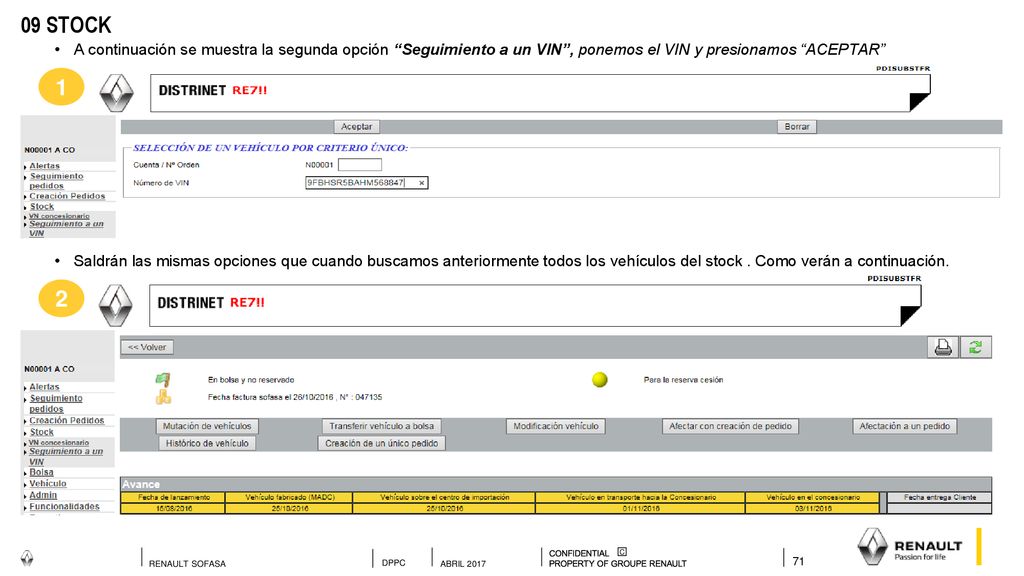Screen dimensions: 1024x576
Task: Go back with the '<< Volver' button
Action: (147, 347)
